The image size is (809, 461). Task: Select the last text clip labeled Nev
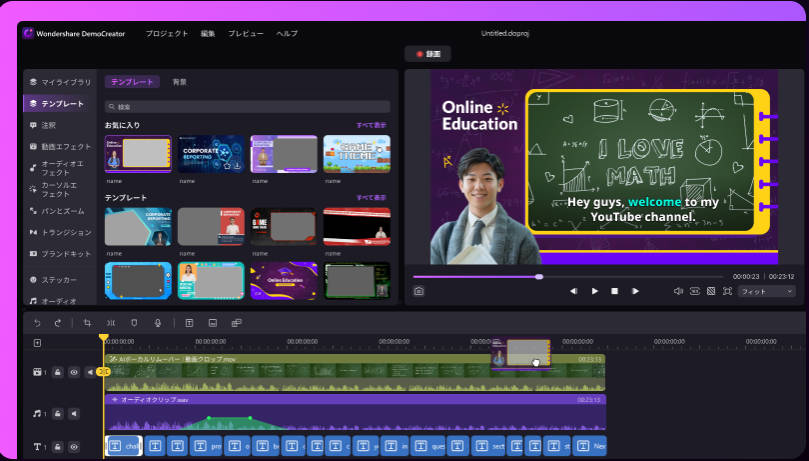589,446
